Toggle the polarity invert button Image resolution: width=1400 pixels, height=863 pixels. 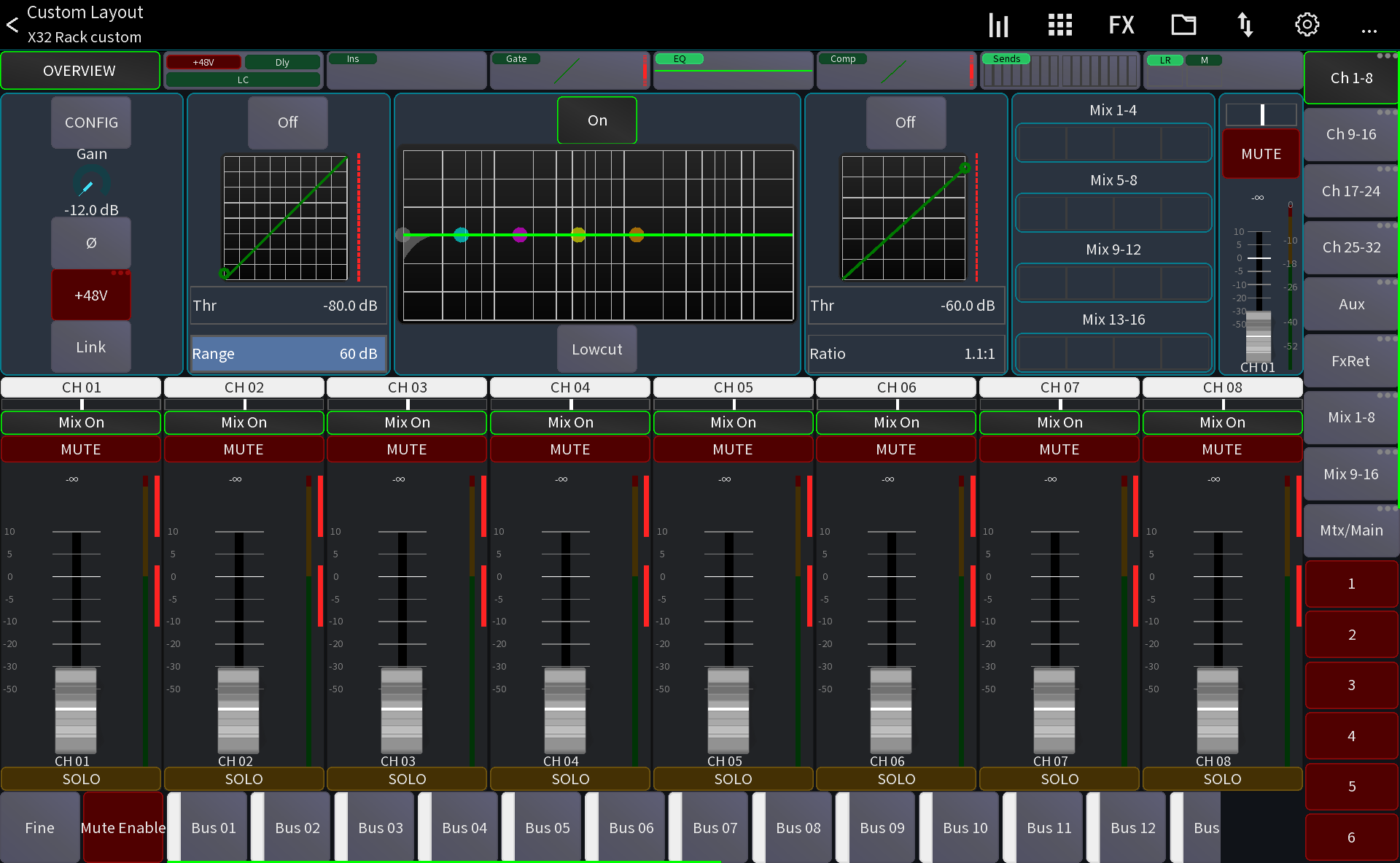[90, 243]
